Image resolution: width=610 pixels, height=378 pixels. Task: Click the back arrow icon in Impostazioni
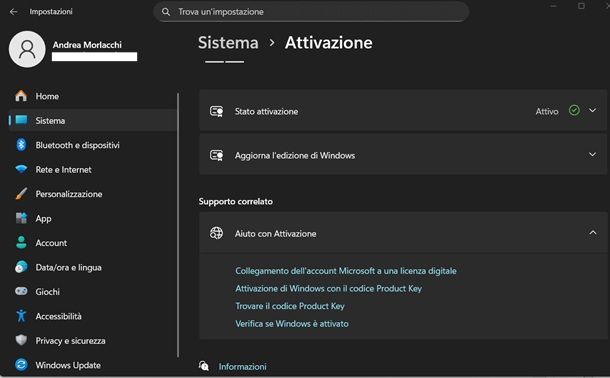click(14, 12)
